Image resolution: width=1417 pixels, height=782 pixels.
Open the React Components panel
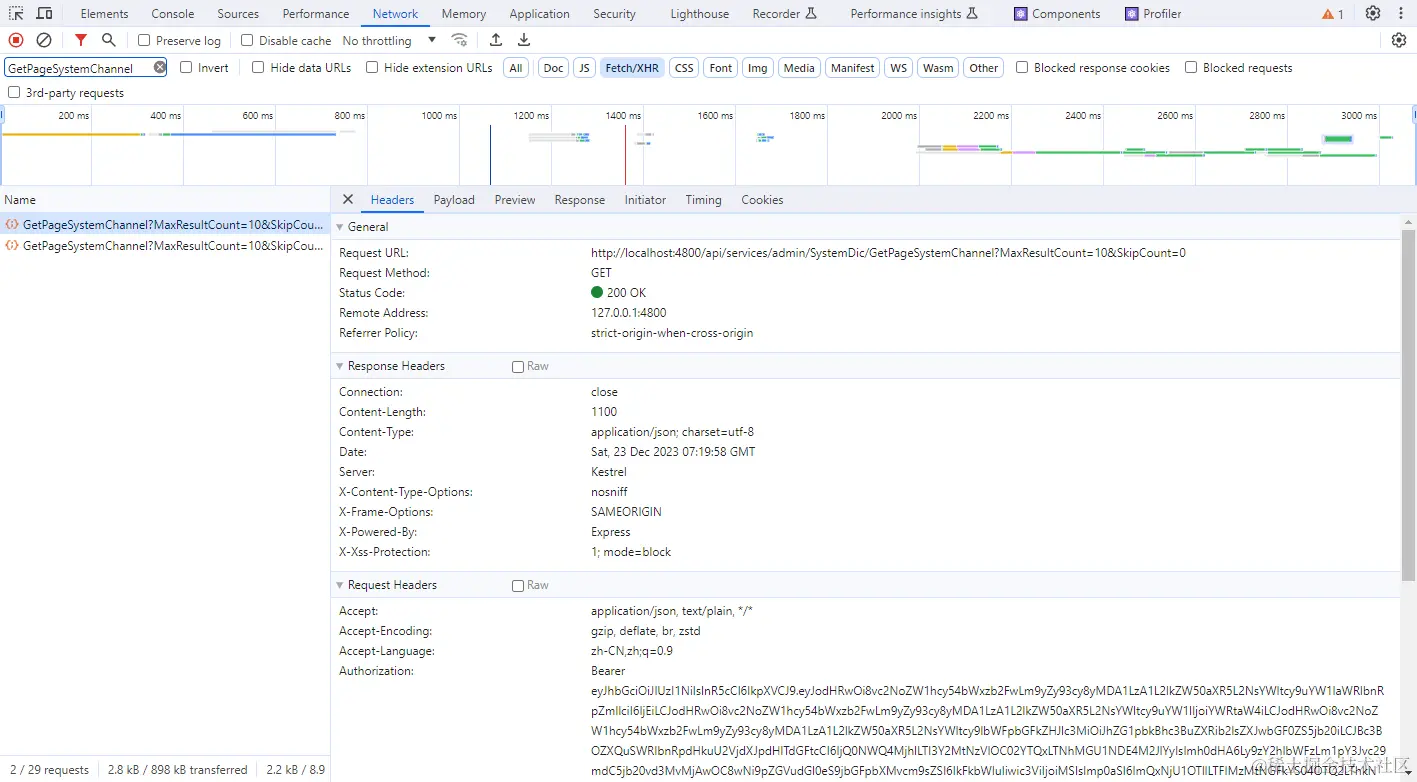[x=1057, y=14]
